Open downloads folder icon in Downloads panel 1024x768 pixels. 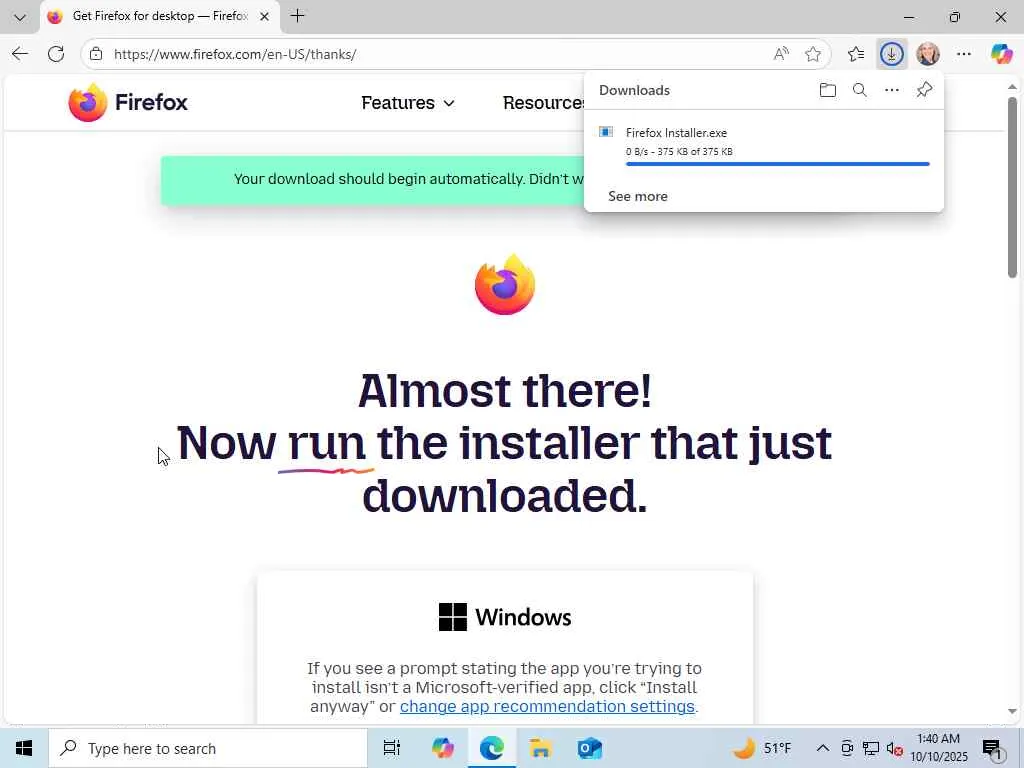pos(827,90)
